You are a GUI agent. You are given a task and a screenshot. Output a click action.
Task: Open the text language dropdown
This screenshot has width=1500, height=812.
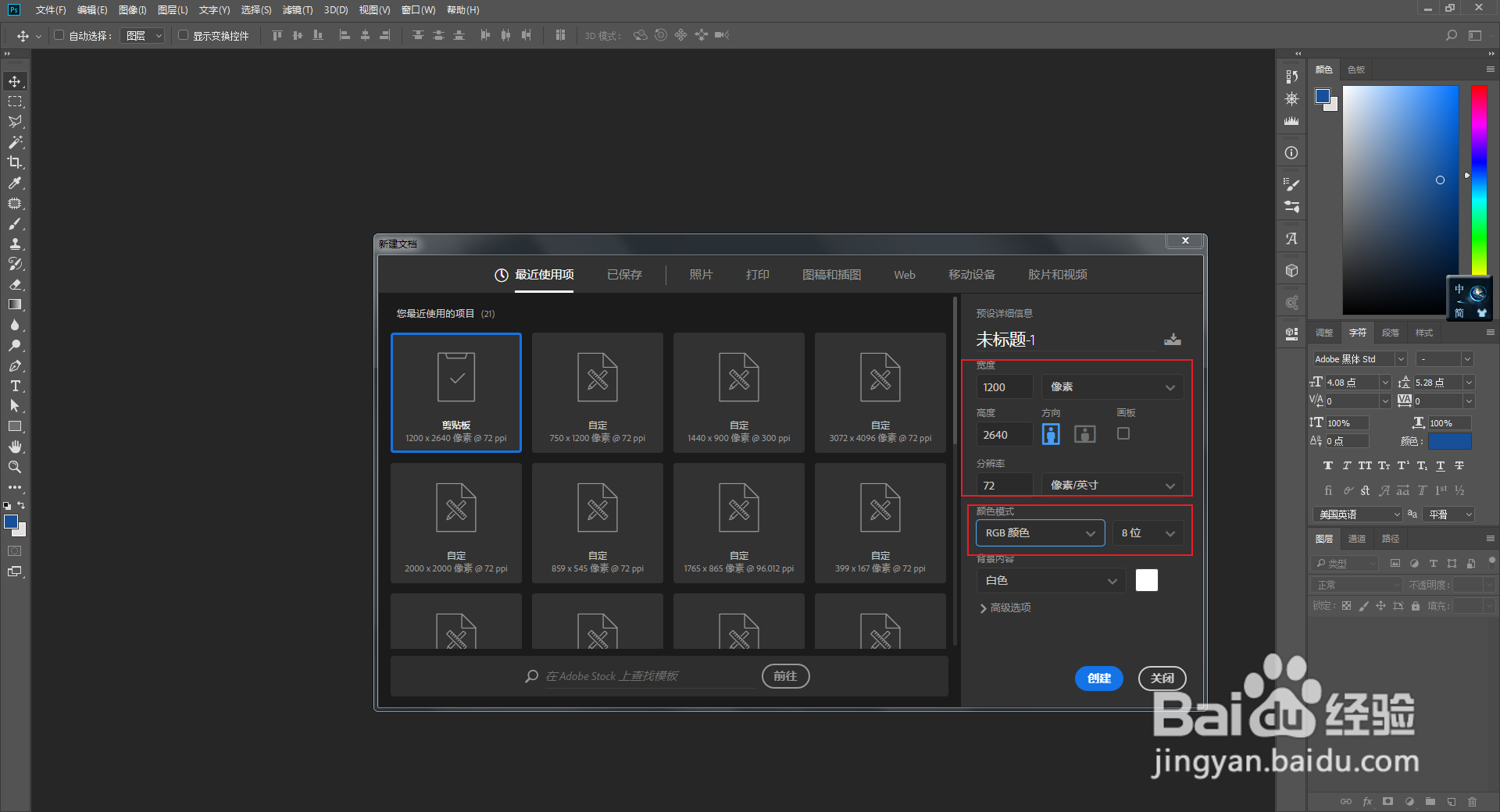[x=1358, y=515]
